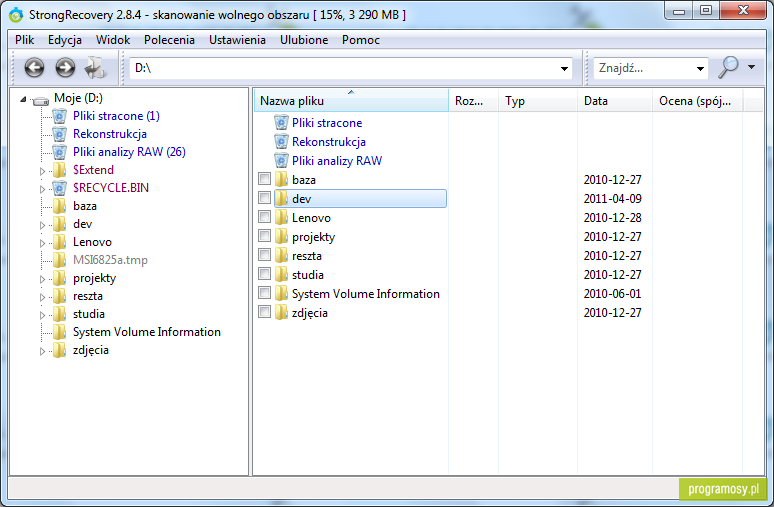Click the baza folder icon in the tree
774x507 pixels.
(x=59, y=206)
